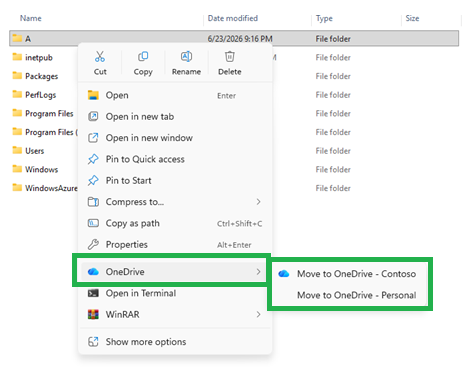The height and width of the screenshot is (378, 464).
Task: Click the folder icon of PerfLogs
Action: point(17,94)
